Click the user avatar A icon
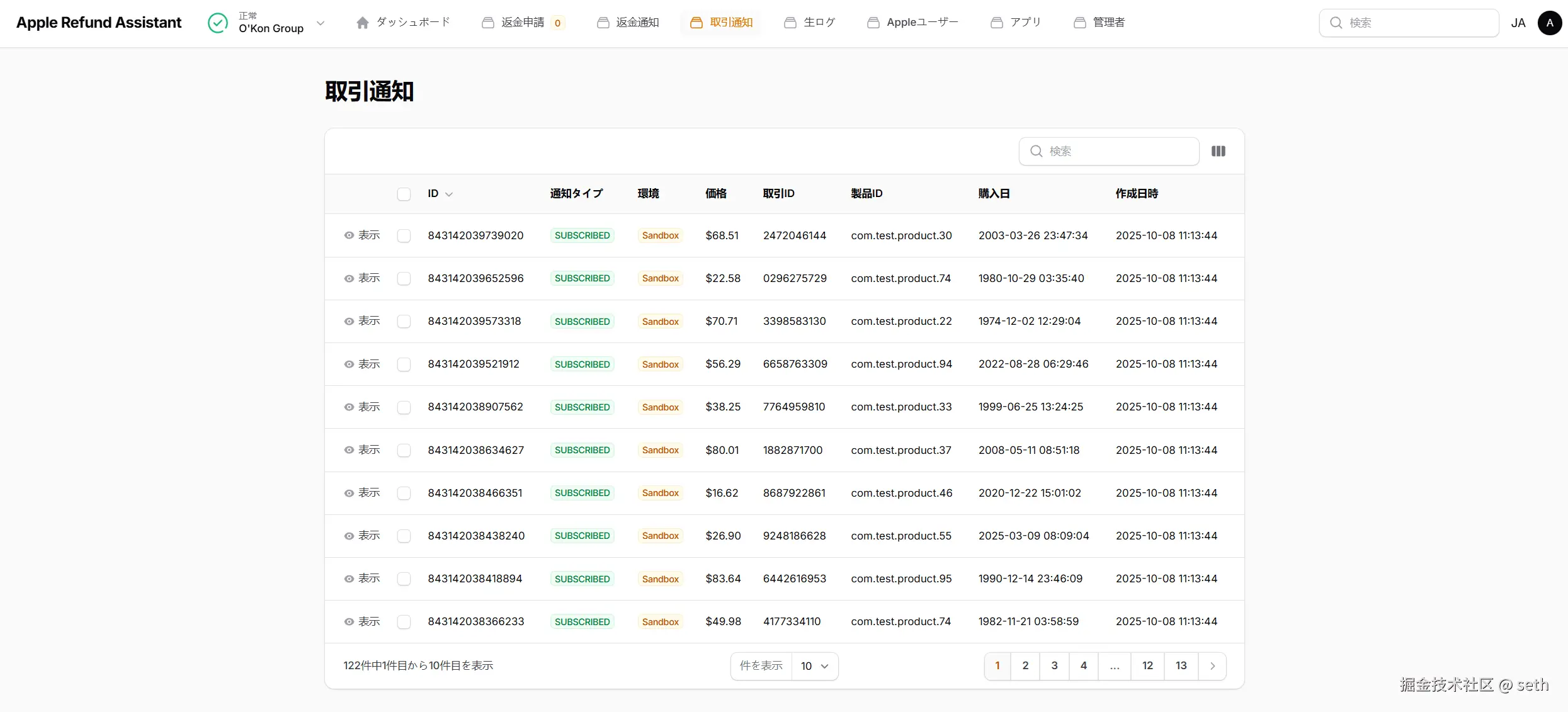1568x712 pixels. tap(1549, 23)
